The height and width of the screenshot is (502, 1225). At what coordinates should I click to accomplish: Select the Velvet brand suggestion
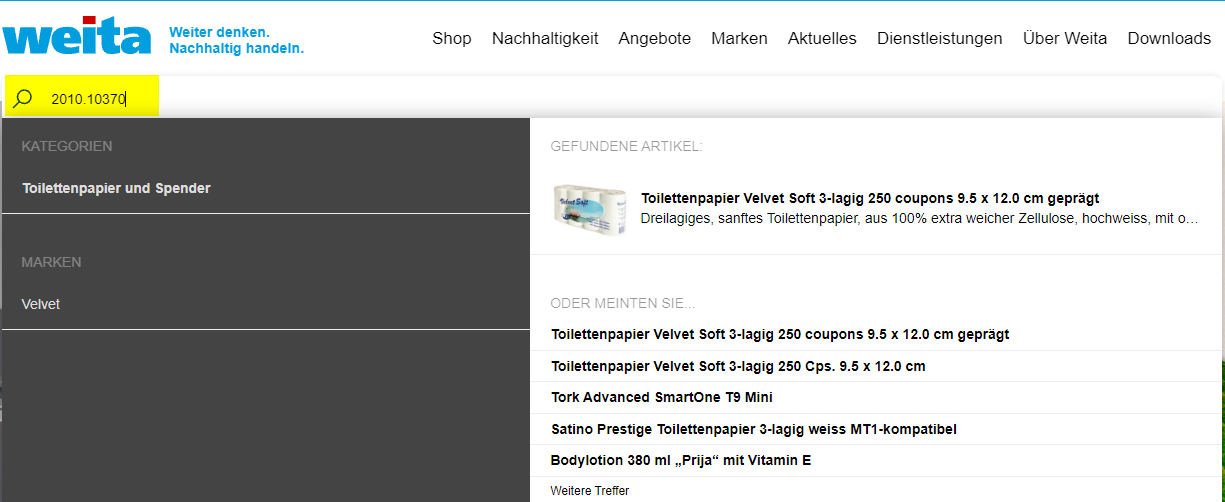click(x=41, y=304)
